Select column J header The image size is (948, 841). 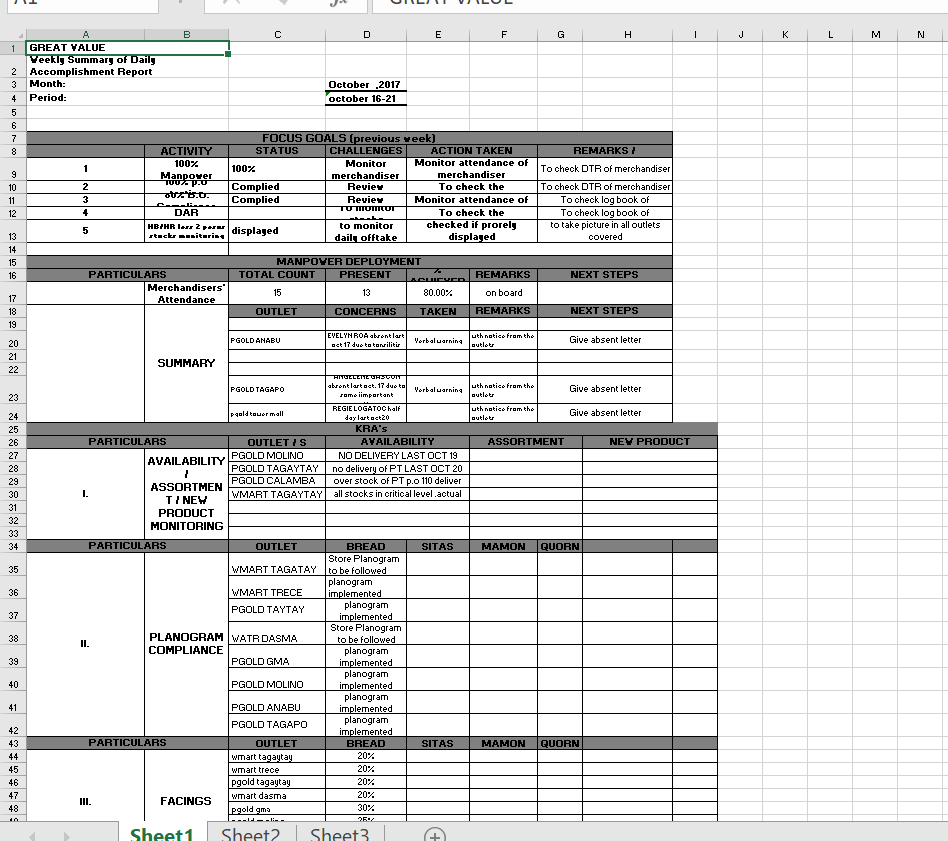click(741, 35)
